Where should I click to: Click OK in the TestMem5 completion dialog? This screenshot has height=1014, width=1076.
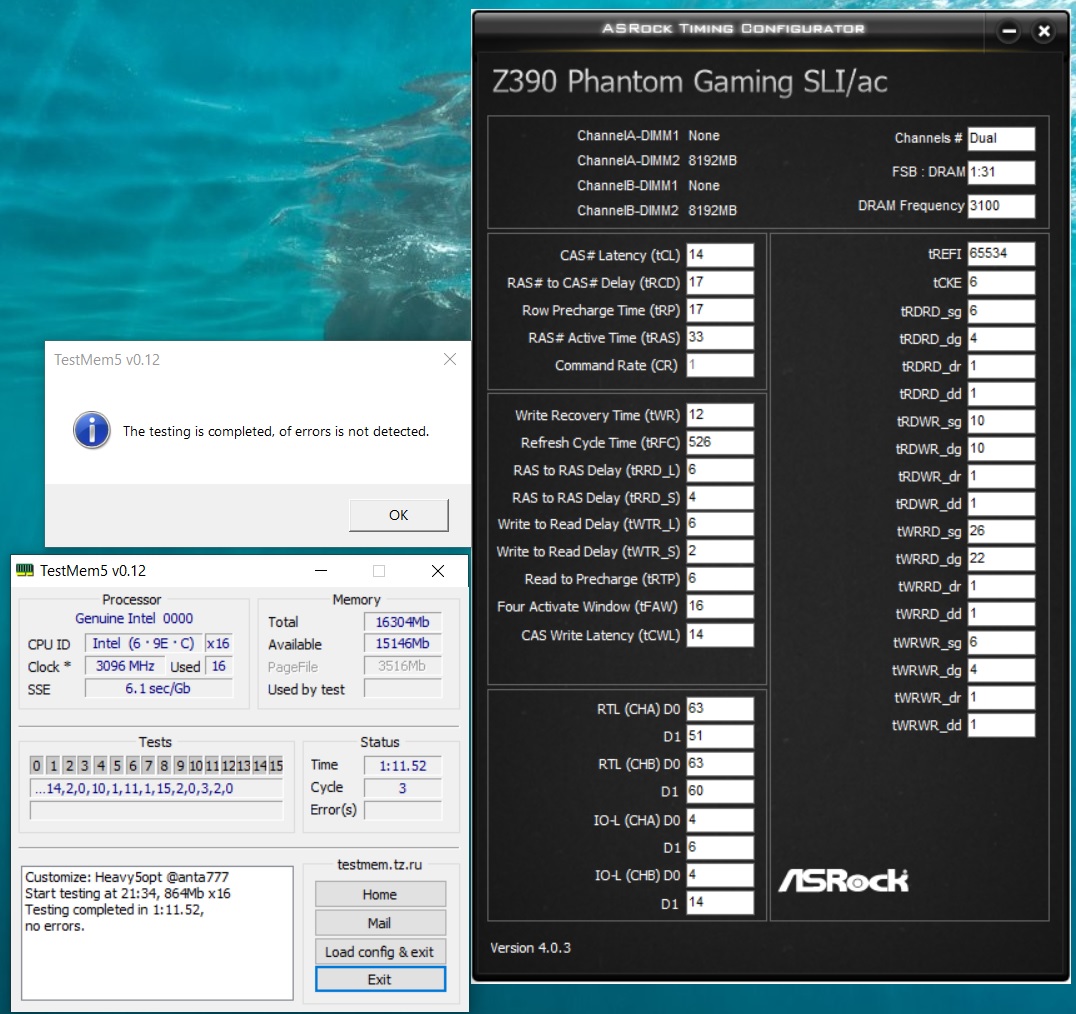pyautogui.click(x=399, y=515)
